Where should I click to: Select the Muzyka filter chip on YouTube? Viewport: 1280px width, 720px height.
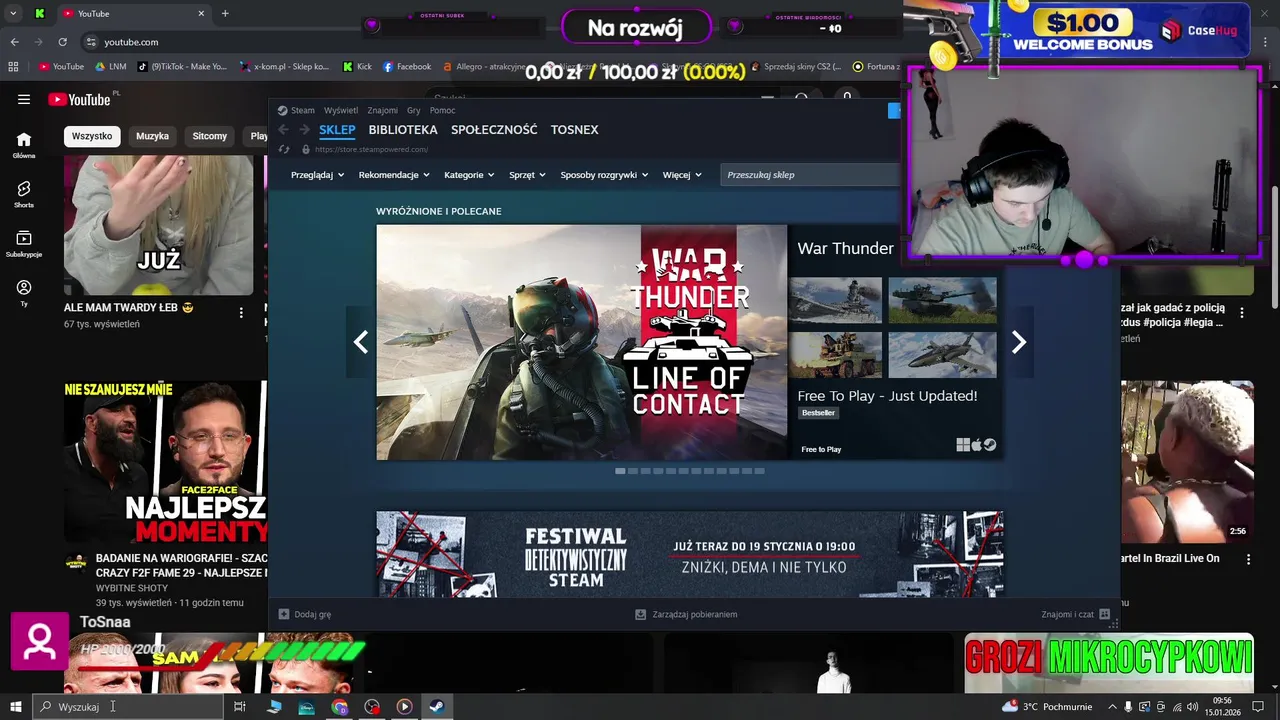[x=152, y=136]
